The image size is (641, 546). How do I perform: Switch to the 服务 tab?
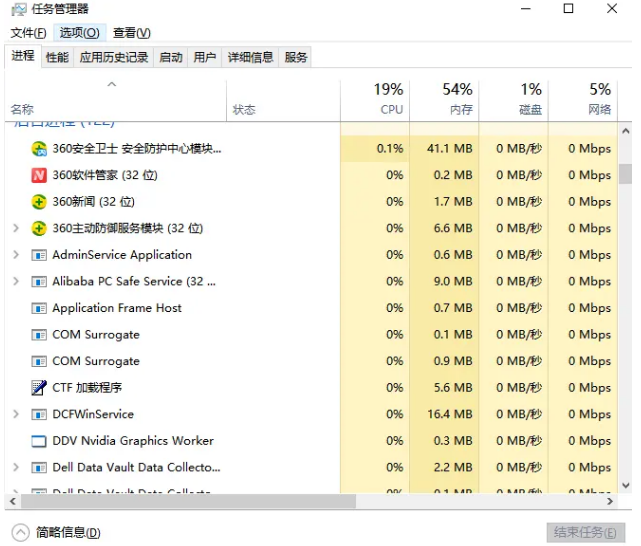296,57
